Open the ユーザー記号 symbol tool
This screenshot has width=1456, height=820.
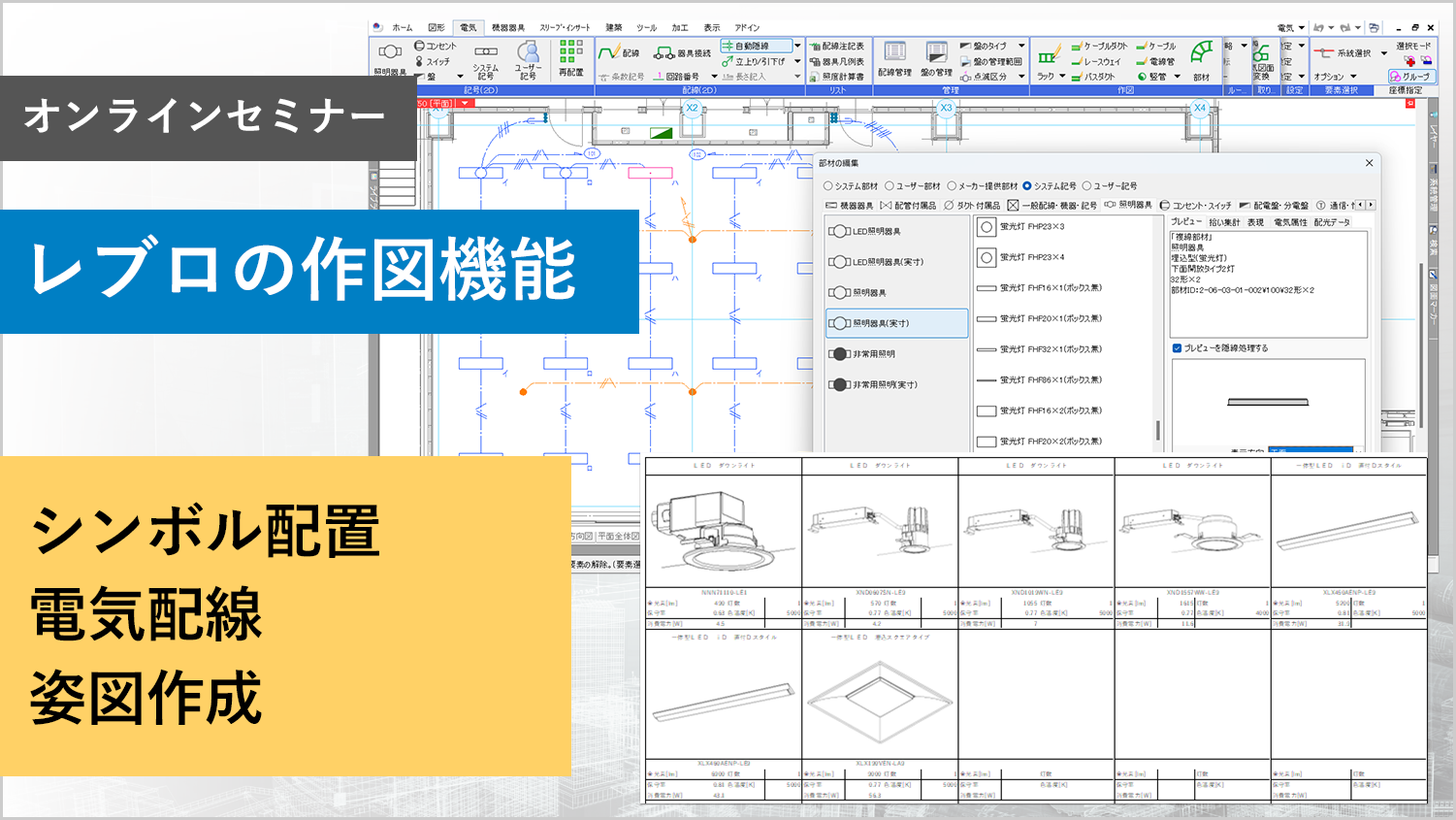[528, 61]
